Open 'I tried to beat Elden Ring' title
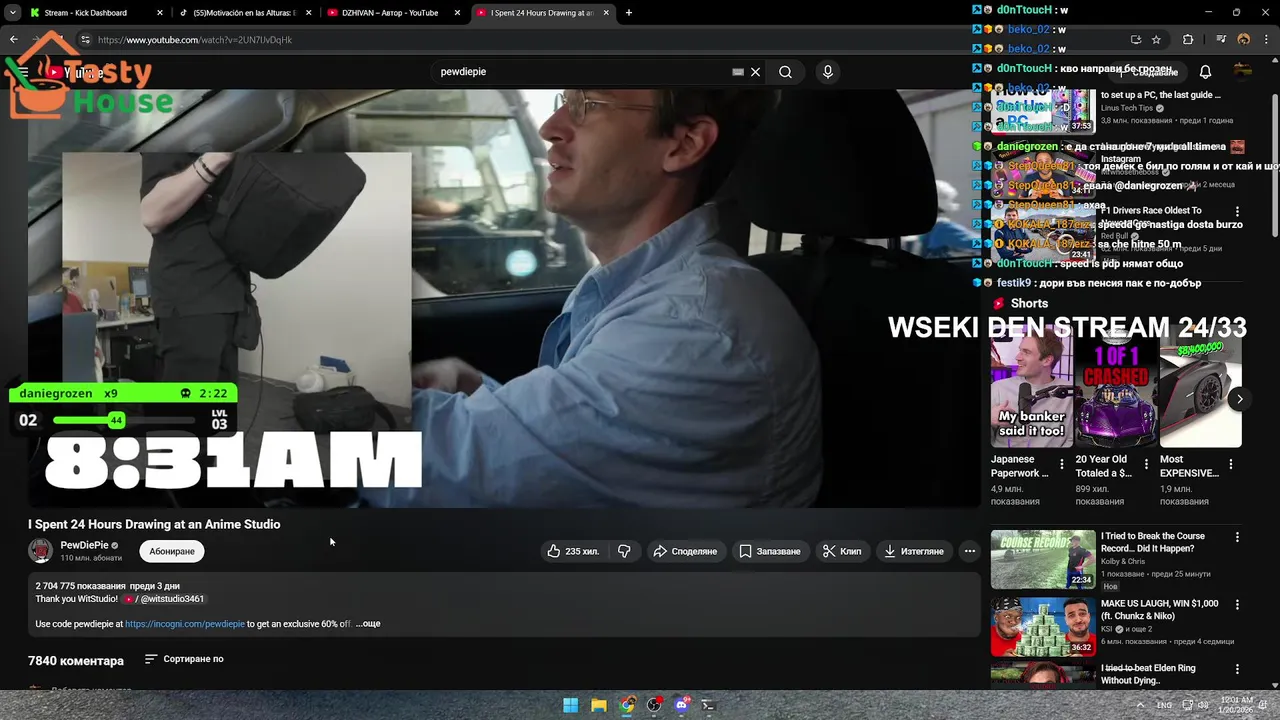The image size is (1280, 720). pyautogui.click(x=1148, y=674)
